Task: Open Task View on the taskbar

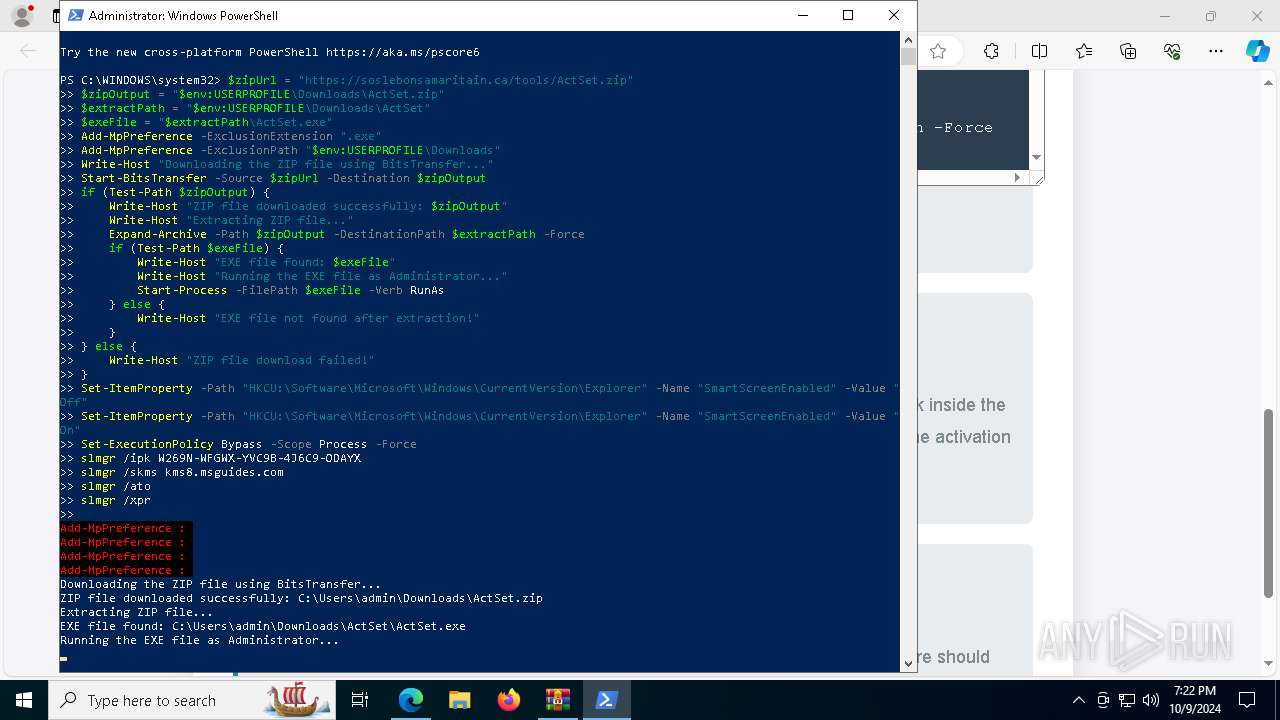Action: pyautogui.click(x=360, y=700)
